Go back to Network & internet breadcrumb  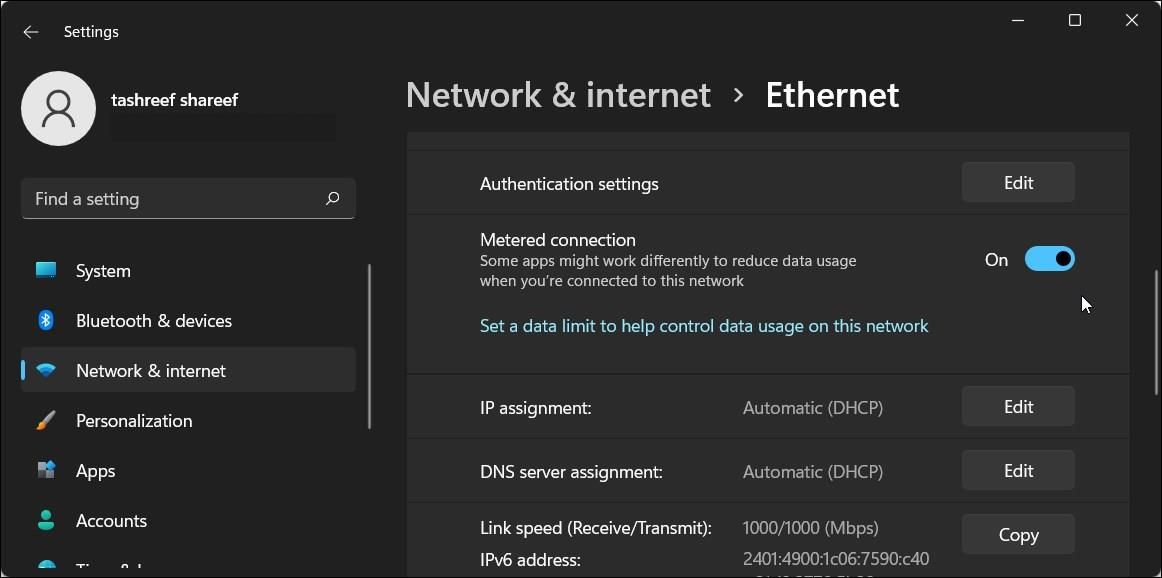tap(558, 95)
